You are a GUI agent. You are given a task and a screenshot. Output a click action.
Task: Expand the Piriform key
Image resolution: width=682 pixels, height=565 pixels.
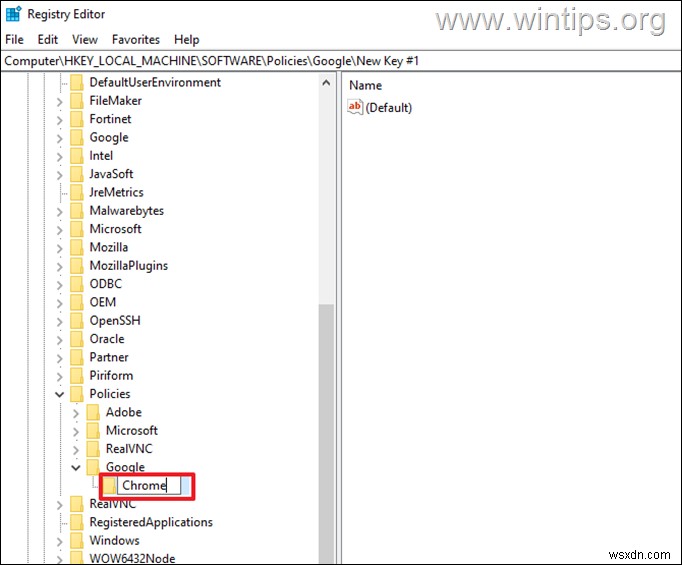[x=60, y=376]
